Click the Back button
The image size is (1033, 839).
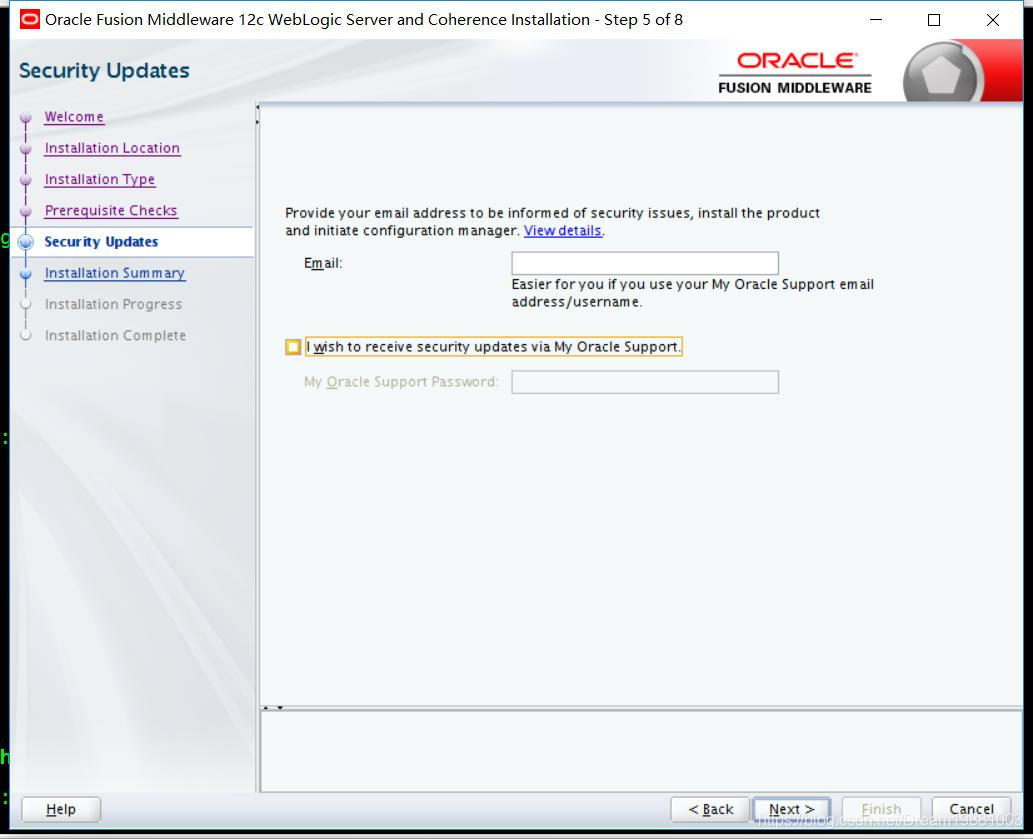710,809
